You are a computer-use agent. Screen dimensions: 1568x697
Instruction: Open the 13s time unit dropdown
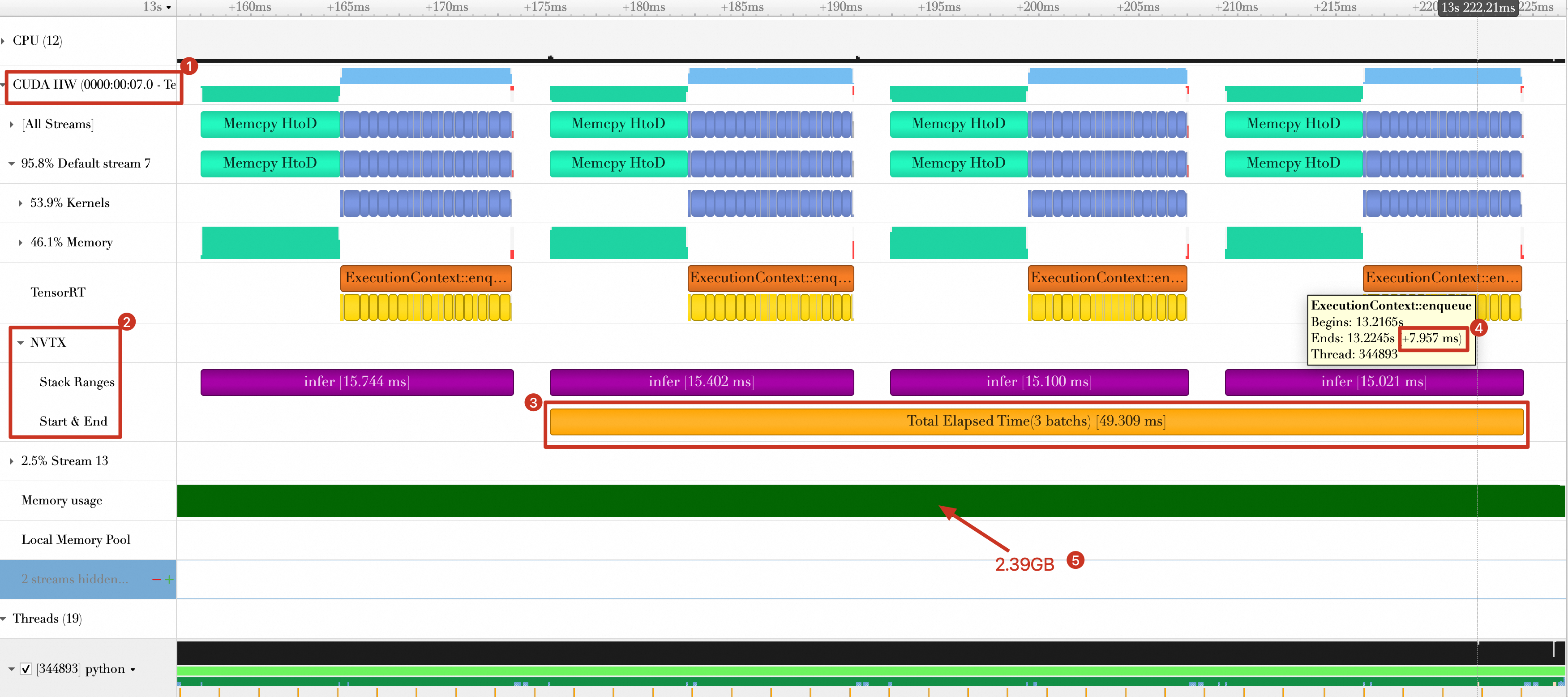click(x=169, y=7)
